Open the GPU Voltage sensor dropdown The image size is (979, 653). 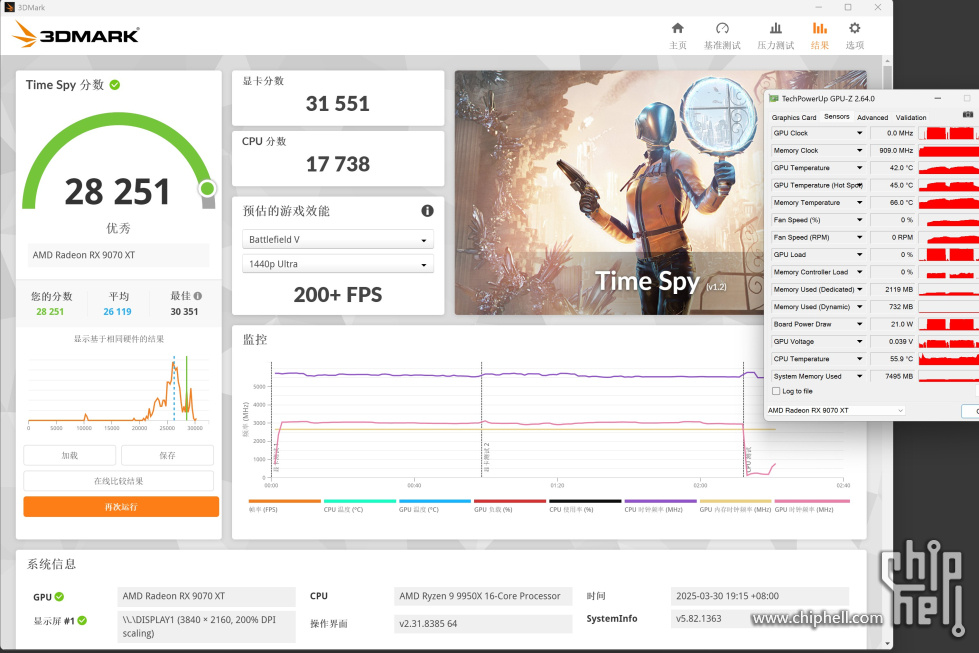coord(860,341)
